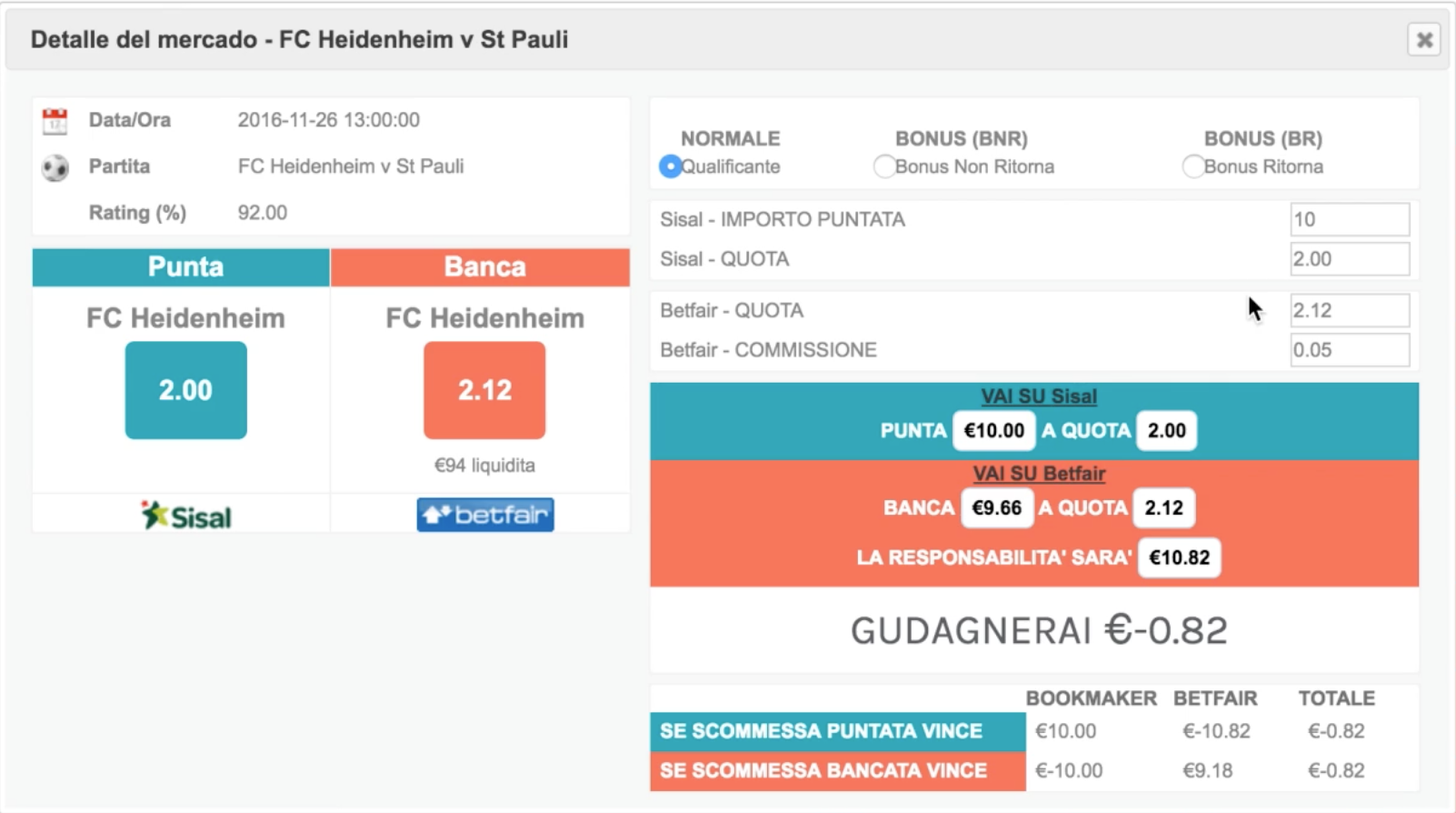Click the soccer ball icon beside Partita
This screenshot has width=1456, height=813.
coord(55,167)
